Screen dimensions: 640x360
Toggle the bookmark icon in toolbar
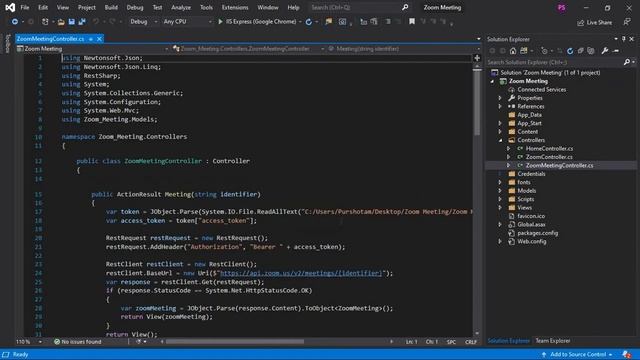coord(412,22)
